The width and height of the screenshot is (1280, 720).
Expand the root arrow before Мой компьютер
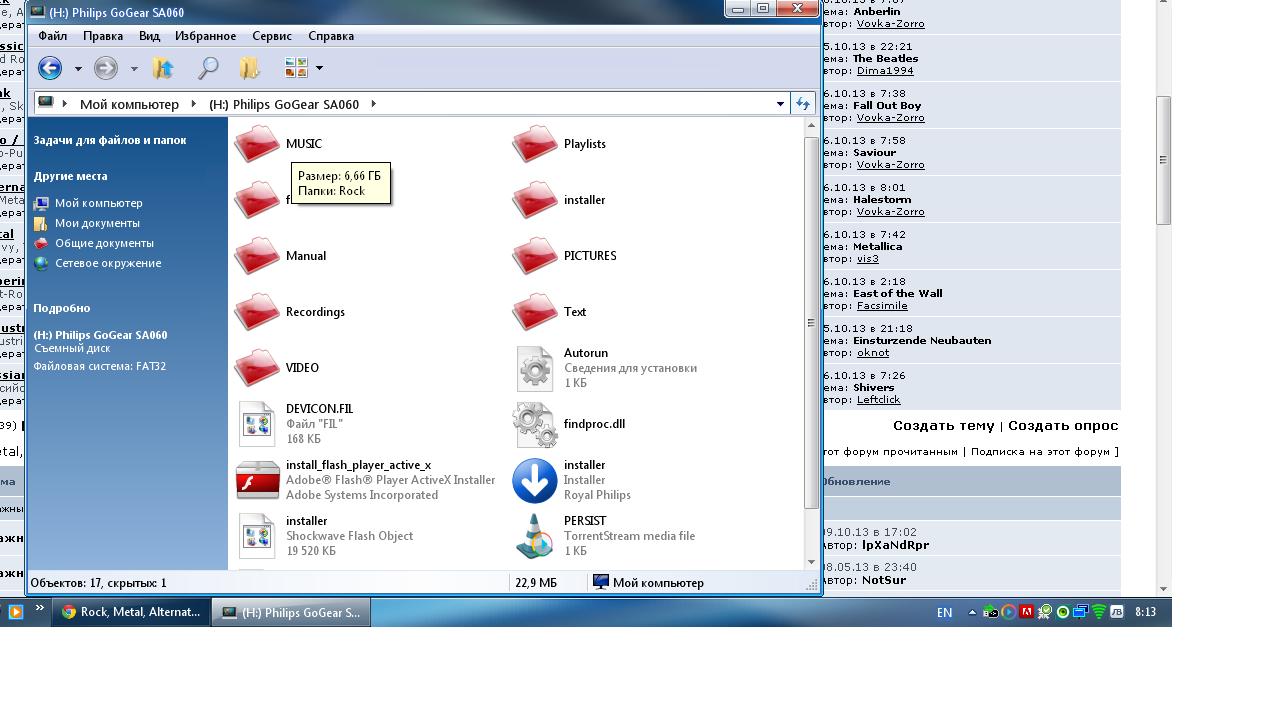pyautogui.click(x=65, y=104)
